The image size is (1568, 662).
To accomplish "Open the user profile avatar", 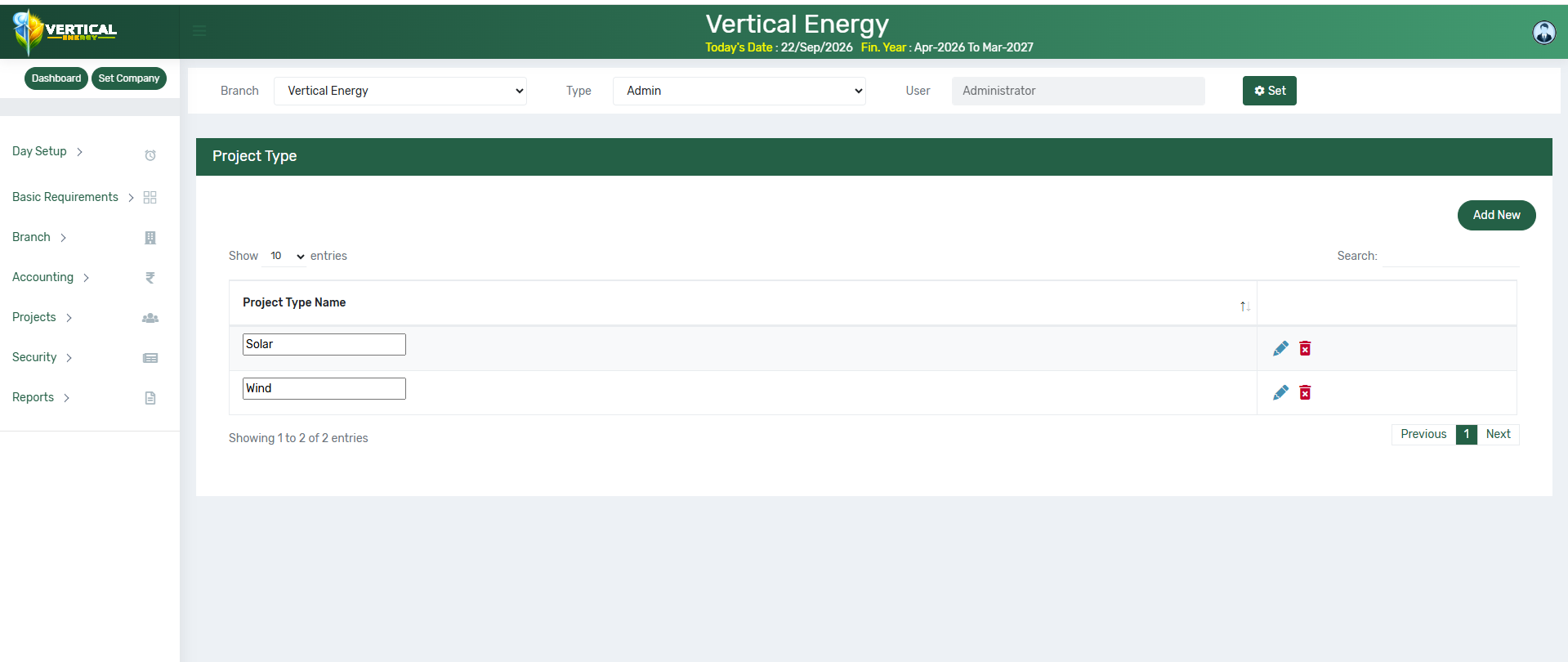I will [x=1543, y=32].
